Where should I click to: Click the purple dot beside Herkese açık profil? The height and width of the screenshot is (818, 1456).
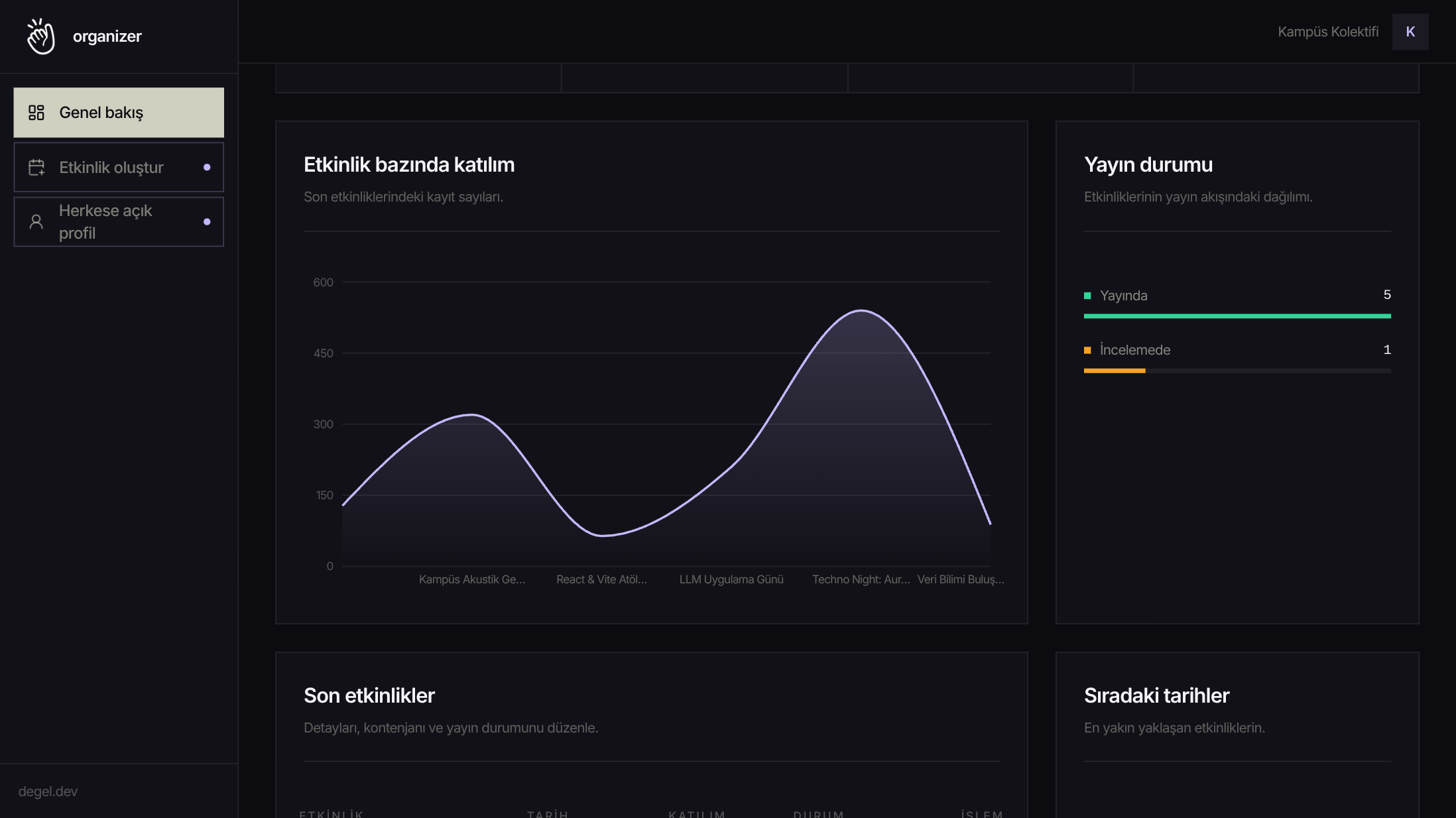coord(207,221)
